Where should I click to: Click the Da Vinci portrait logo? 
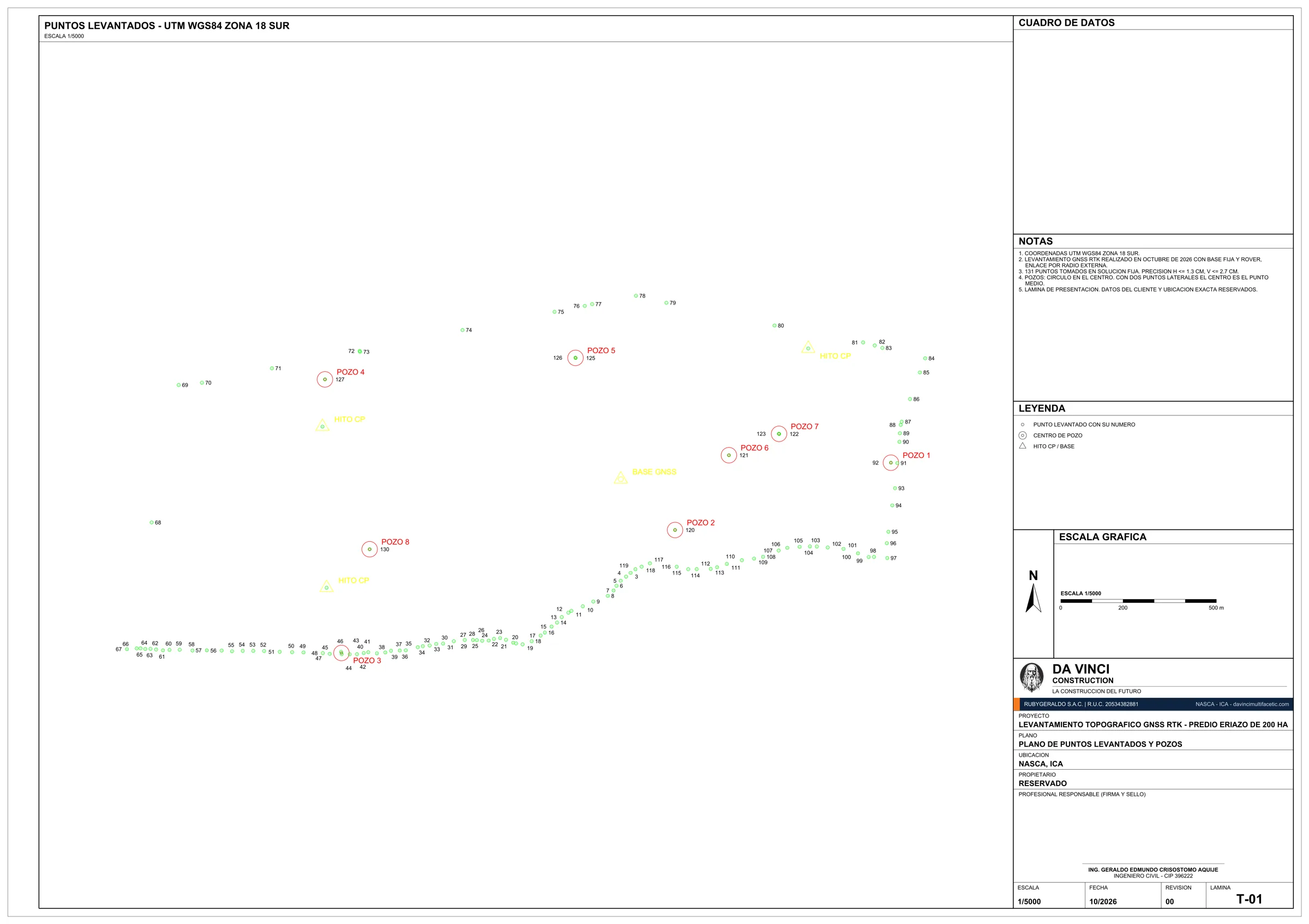(1031, 678)
